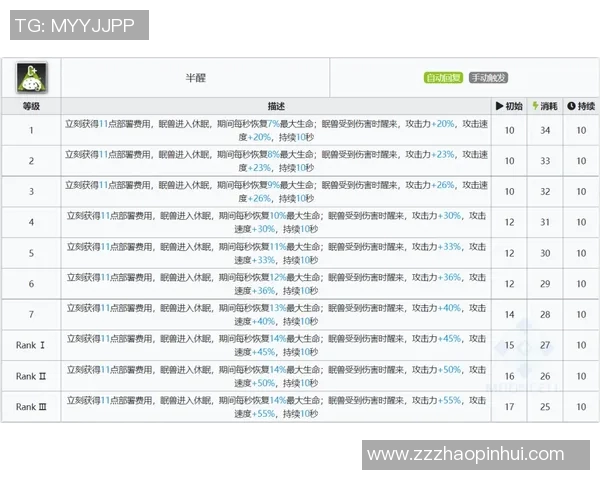Click initial value 16 in Rank II row

(x=509, y=376)
